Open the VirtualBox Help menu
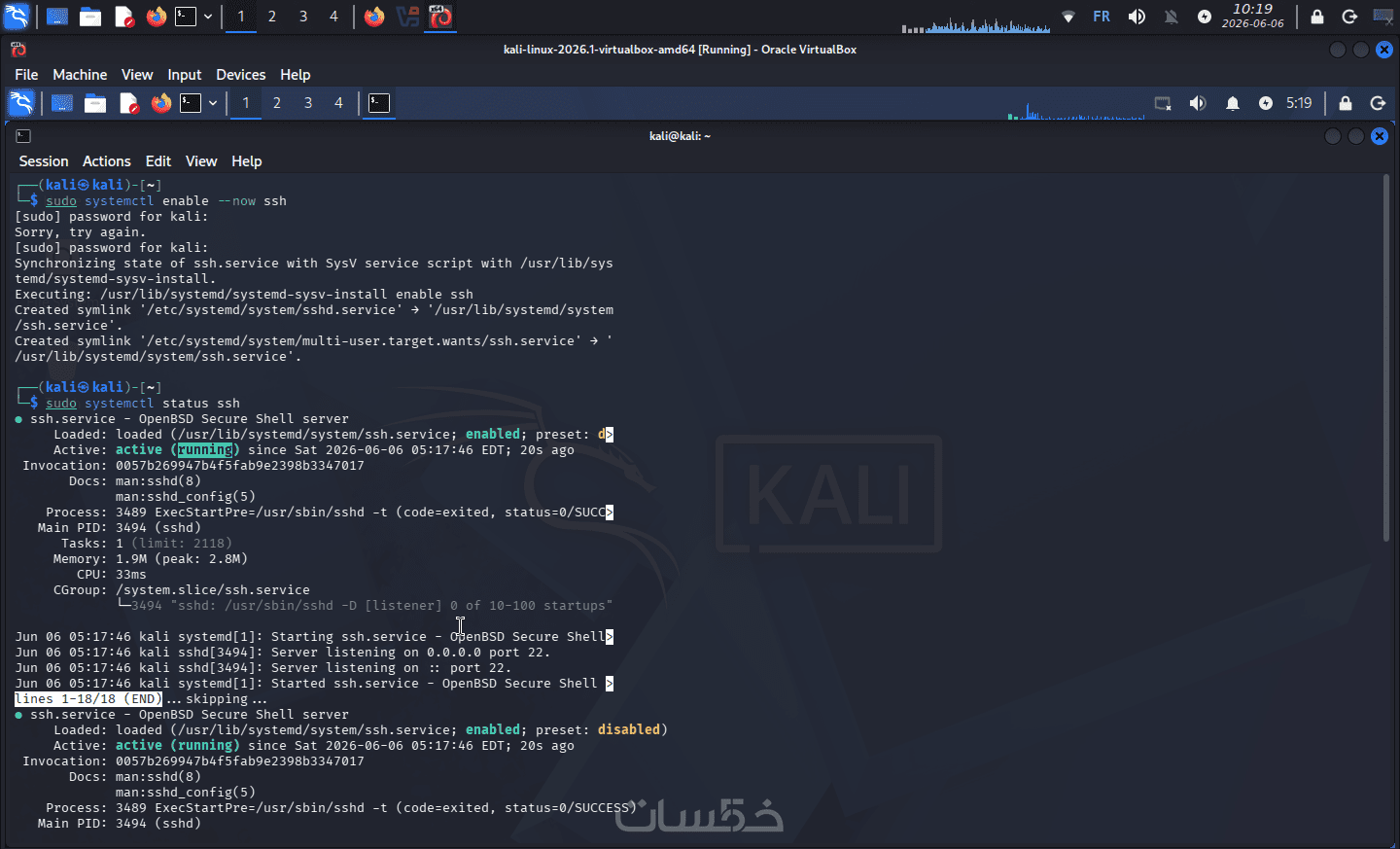Viewport: 1400px width, 849px height. tap(296, 75)
